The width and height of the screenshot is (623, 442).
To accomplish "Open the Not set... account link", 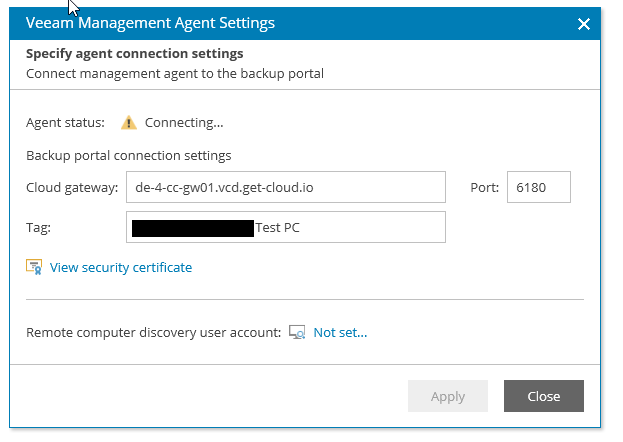I will point(340,332).
